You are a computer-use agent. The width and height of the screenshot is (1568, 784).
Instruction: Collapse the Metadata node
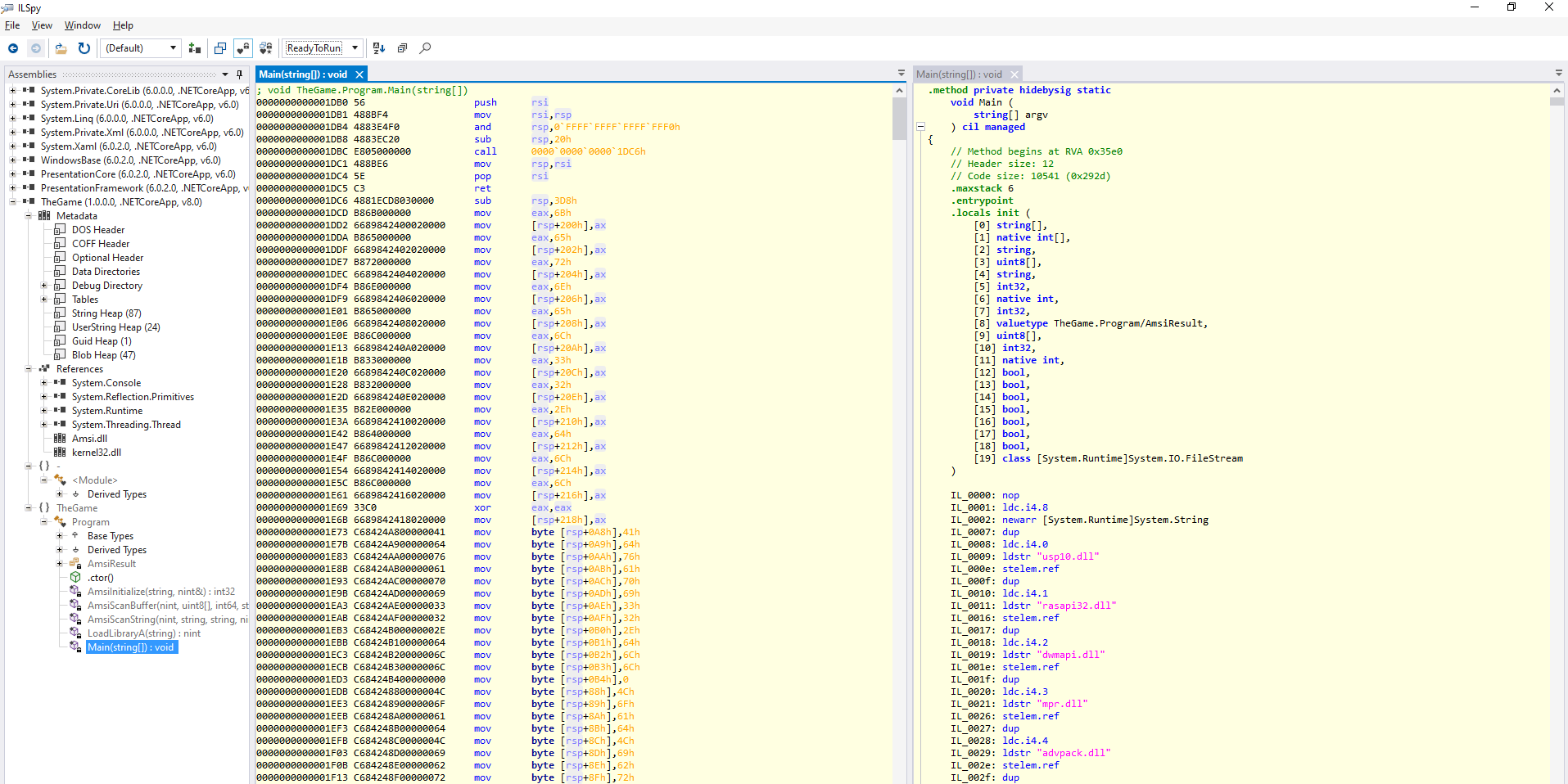click(x=28, y=216)
